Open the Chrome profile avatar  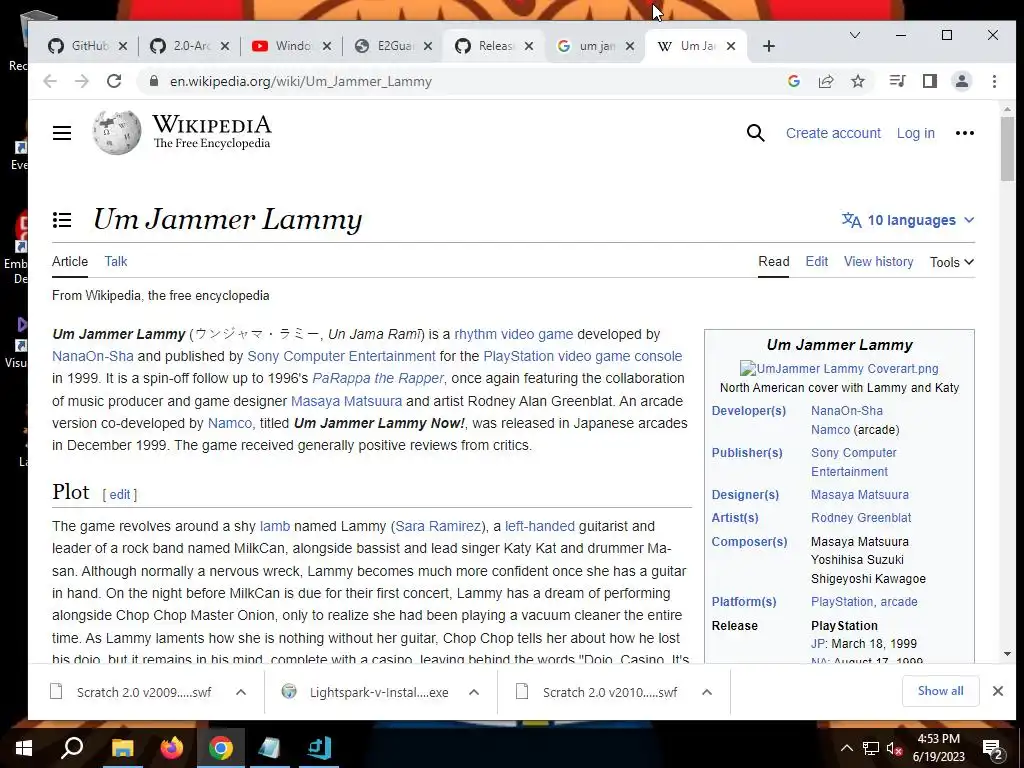click(962, 81)
